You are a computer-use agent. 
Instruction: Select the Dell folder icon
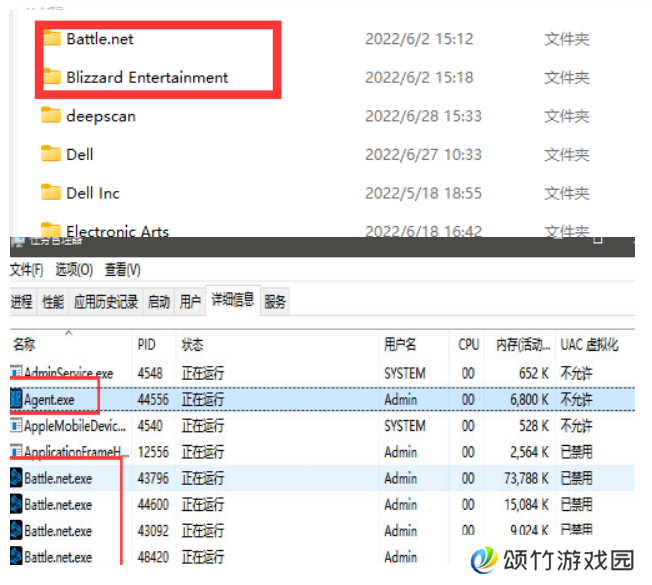(x=51, y=154)
